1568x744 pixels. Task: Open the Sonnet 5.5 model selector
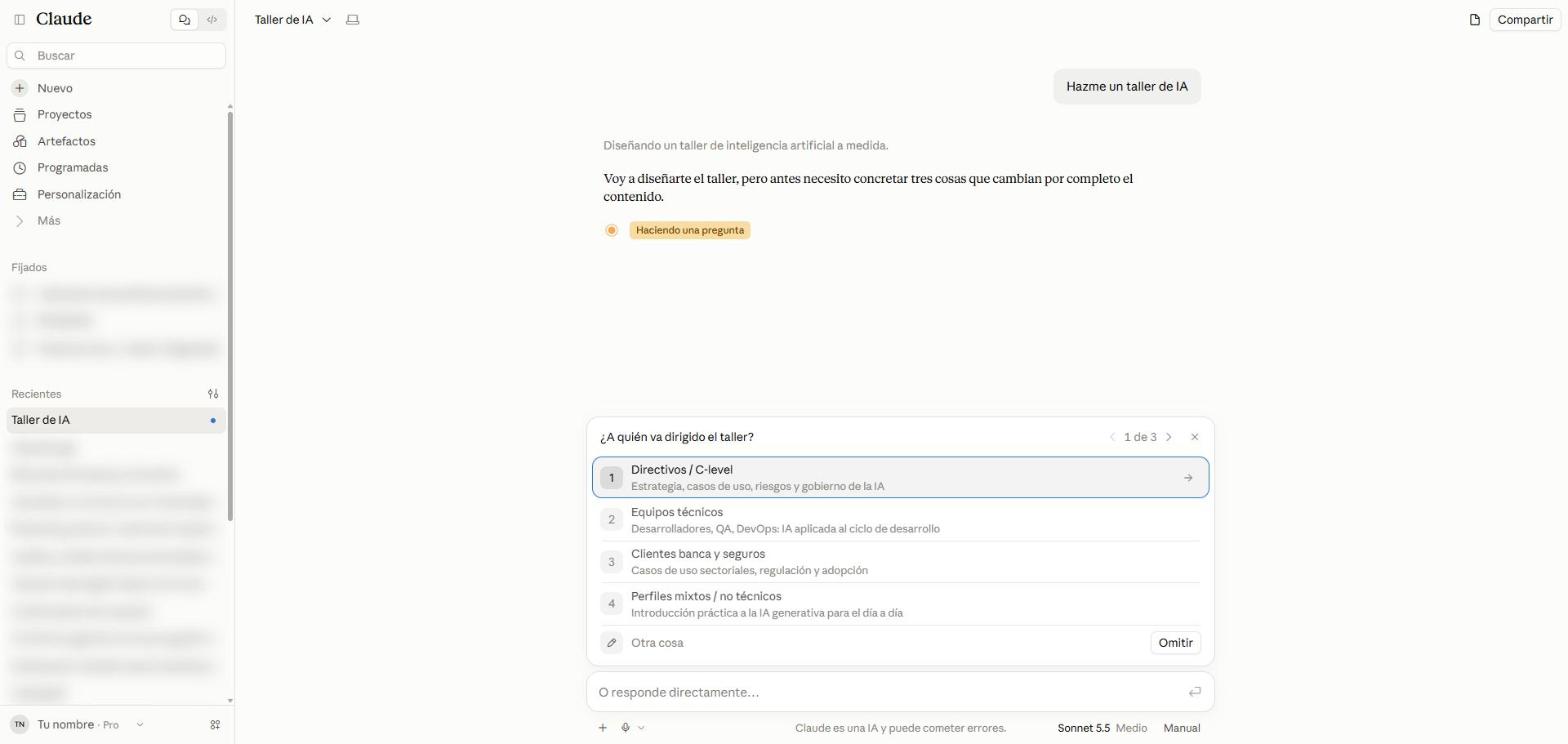(1083, 728)
